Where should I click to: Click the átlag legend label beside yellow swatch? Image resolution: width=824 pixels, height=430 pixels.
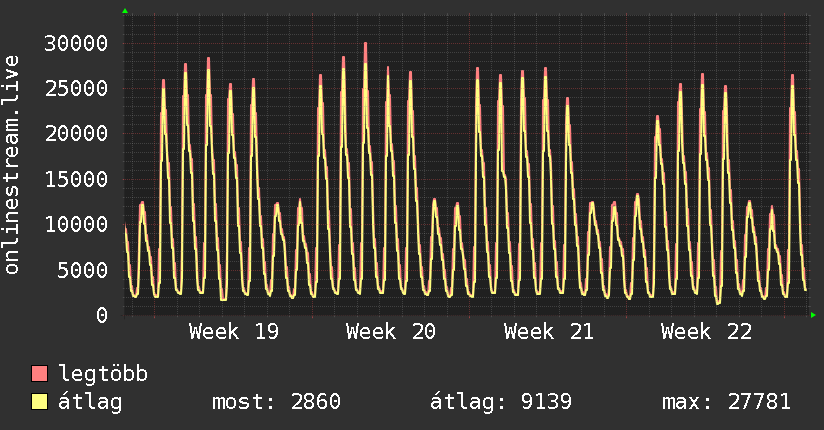pyautogui.click(x=90, y=402)
